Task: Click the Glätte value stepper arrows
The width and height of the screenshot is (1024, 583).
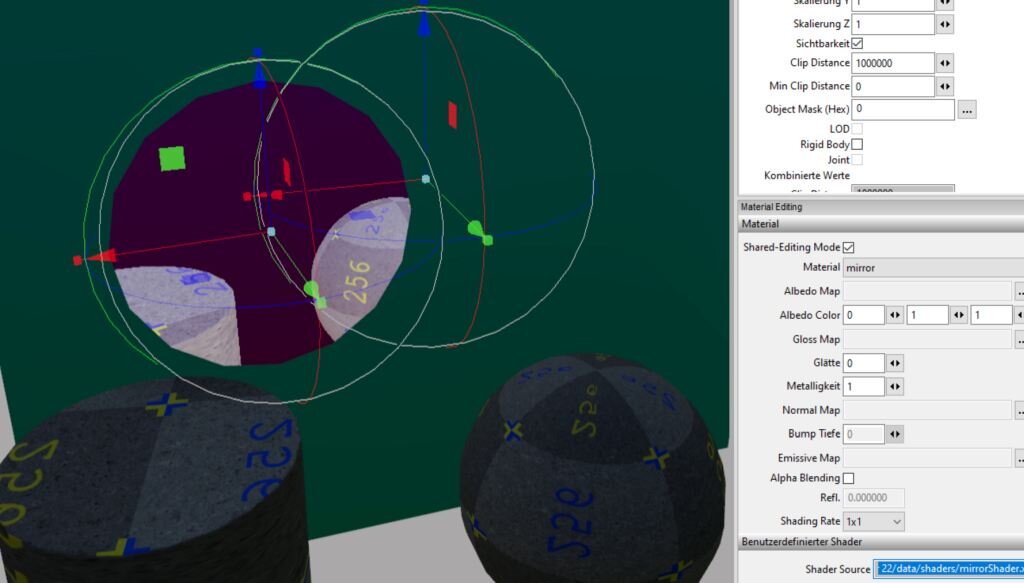Action: [895, 363]
